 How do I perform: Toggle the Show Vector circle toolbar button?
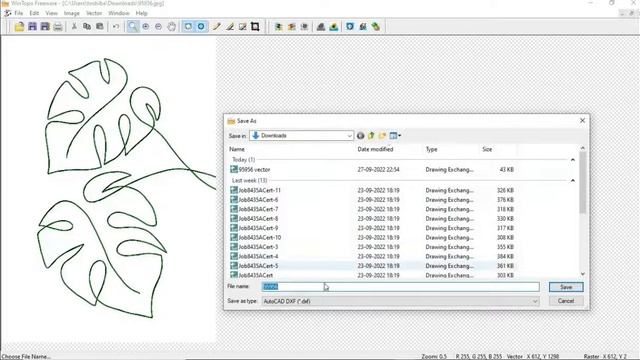201,27
